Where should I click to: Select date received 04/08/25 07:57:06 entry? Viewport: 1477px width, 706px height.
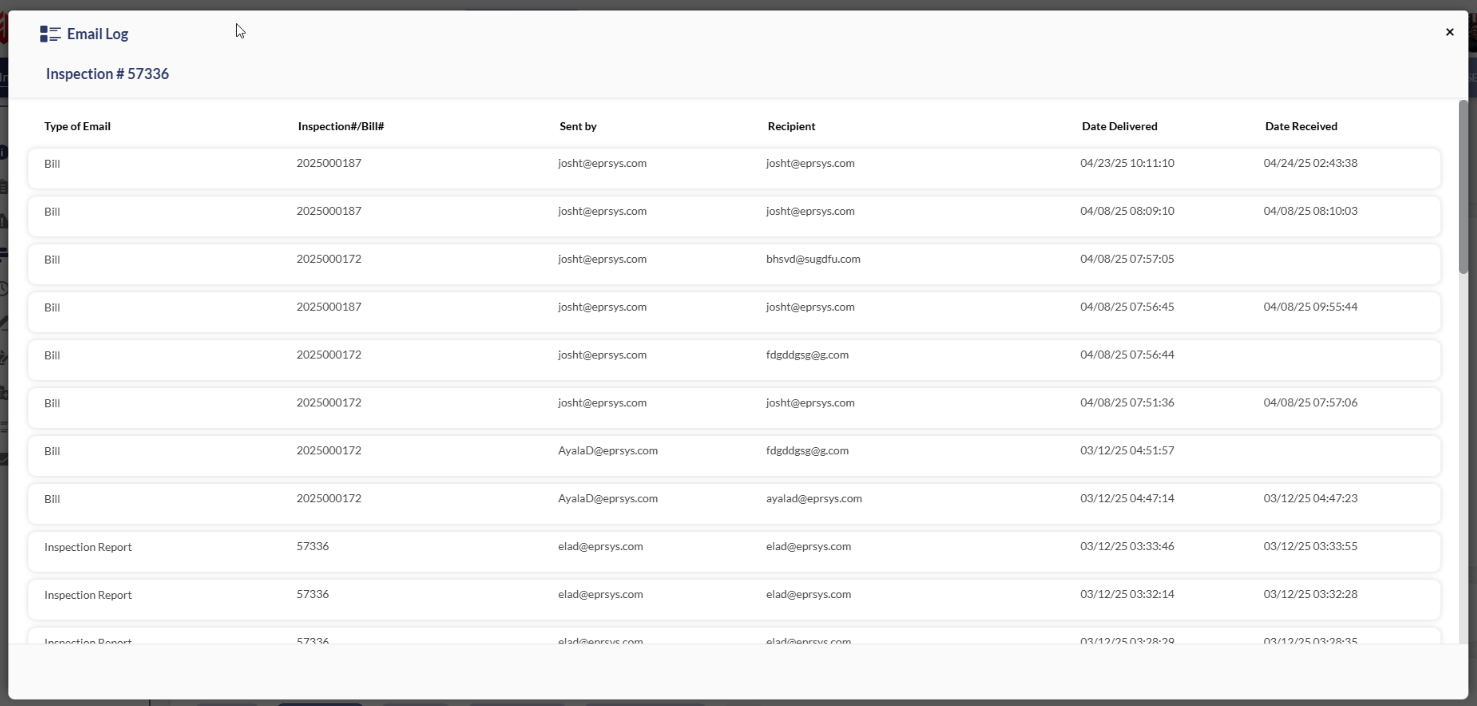1310,403
